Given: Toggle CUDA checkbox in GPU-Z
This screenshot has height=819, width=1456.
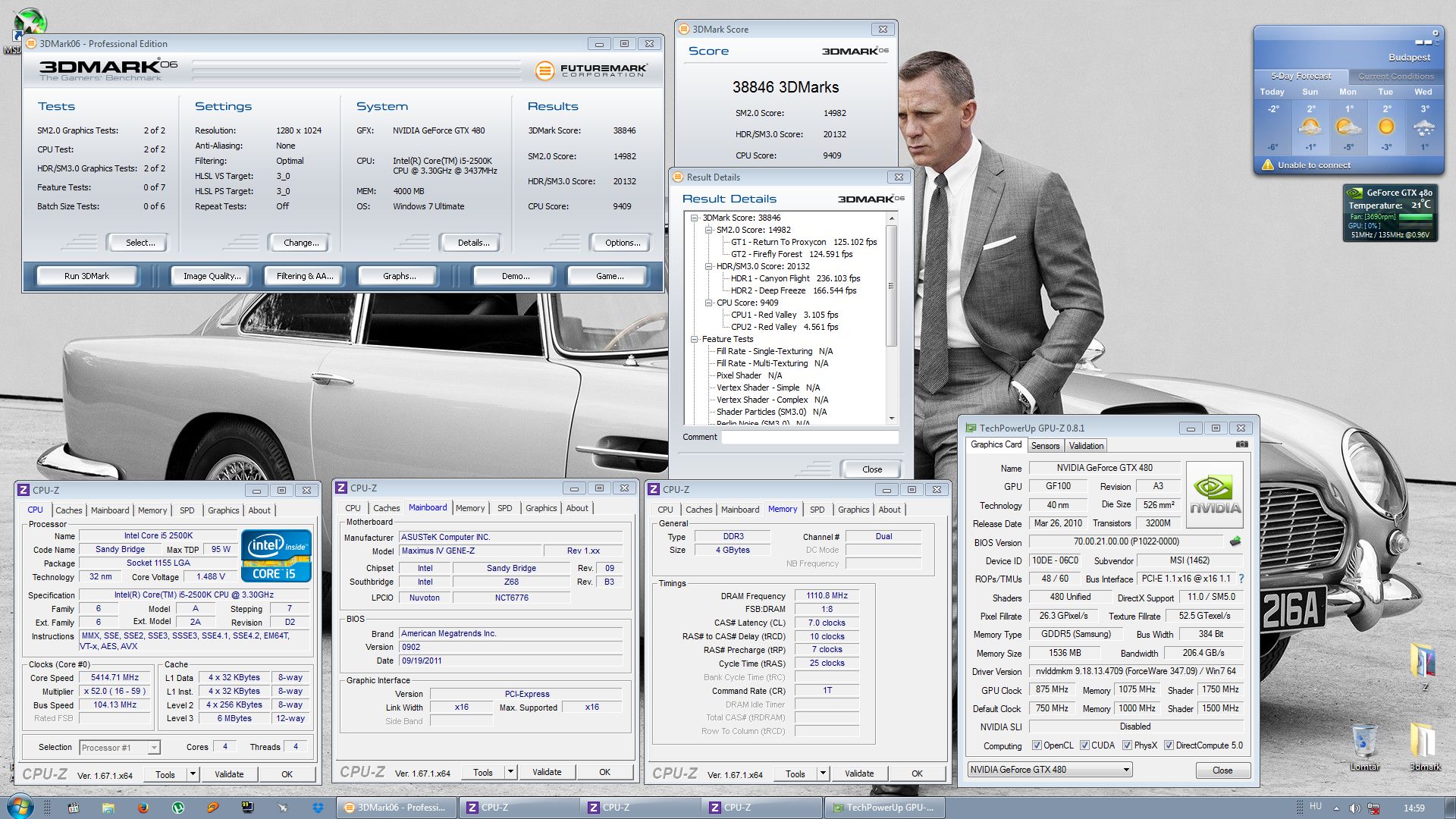Looking at the screenshot, I should pos(1084,745).
